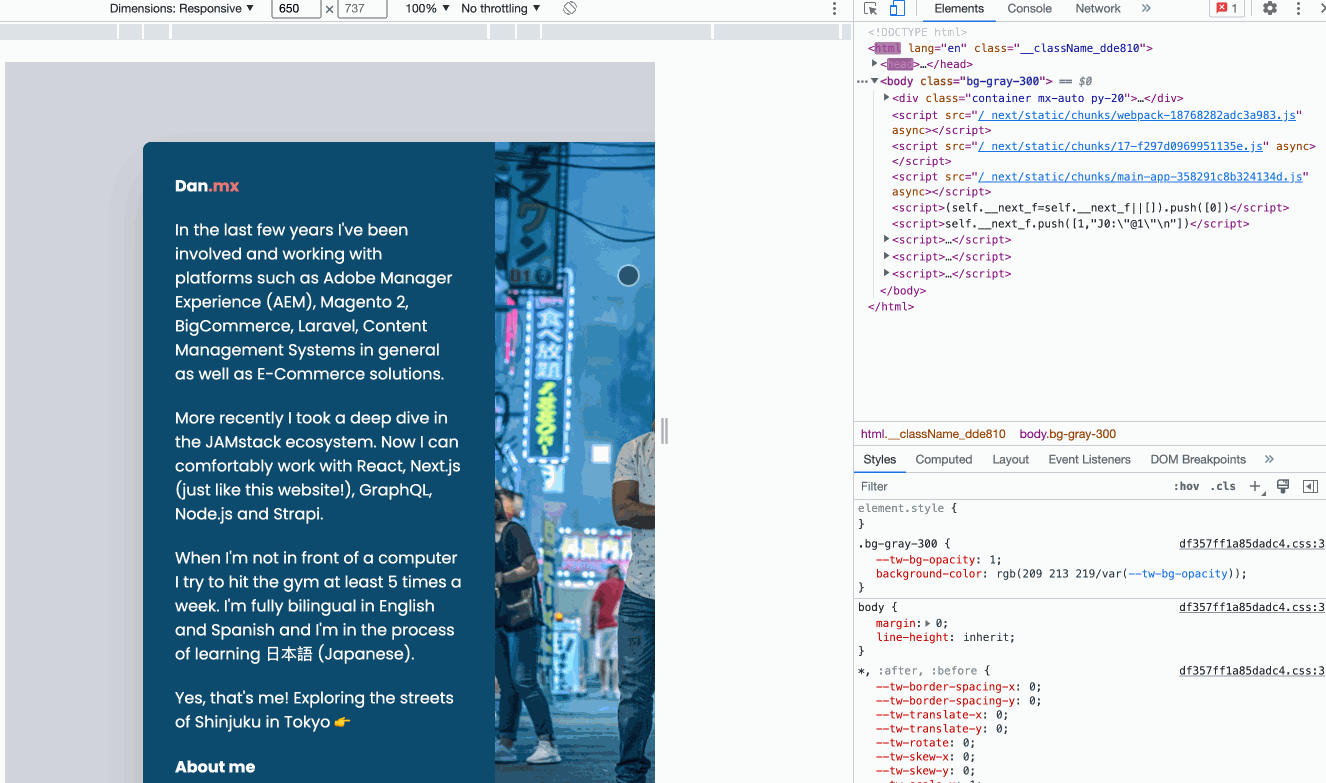This screenshot has height=783, width=1326.
Task: Open the device toolbar options three-dot menu
Action: pyautogui.click(x=836, y=8)
